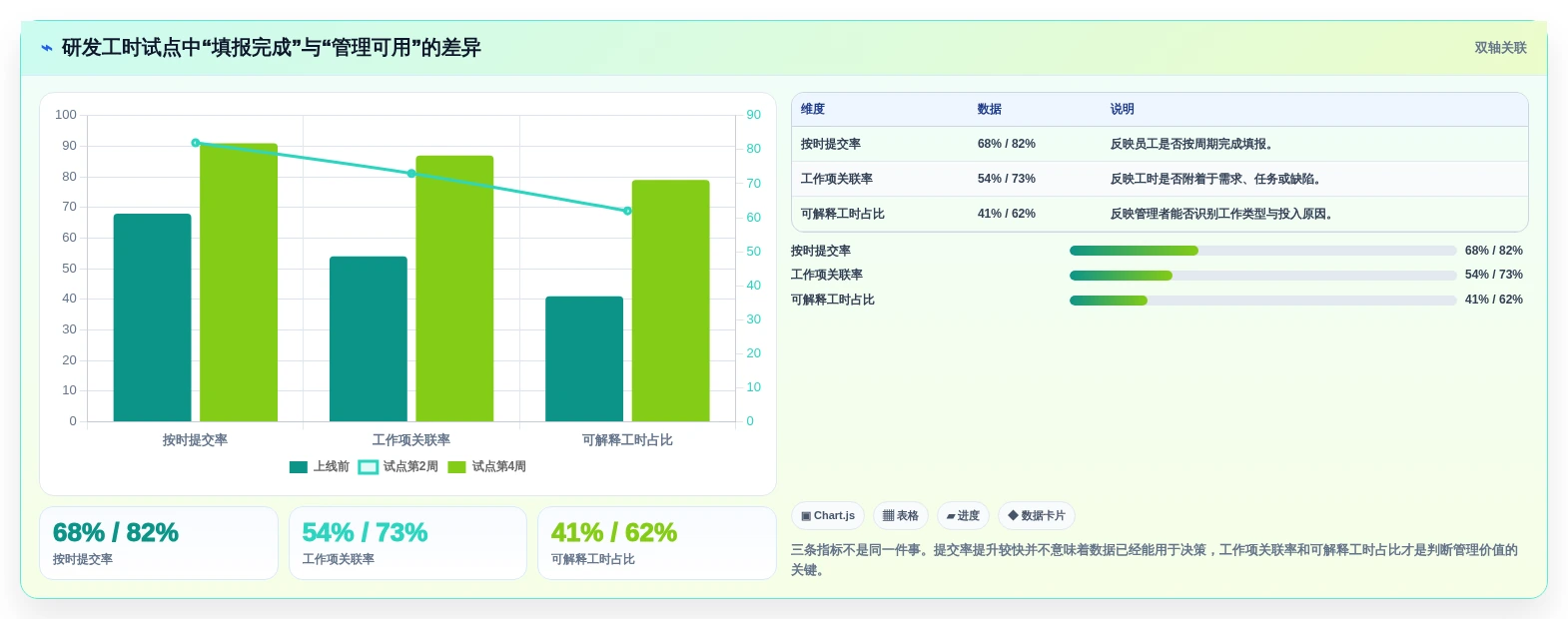
Task: Click the Chart.js tag chip
Action: 828,515
